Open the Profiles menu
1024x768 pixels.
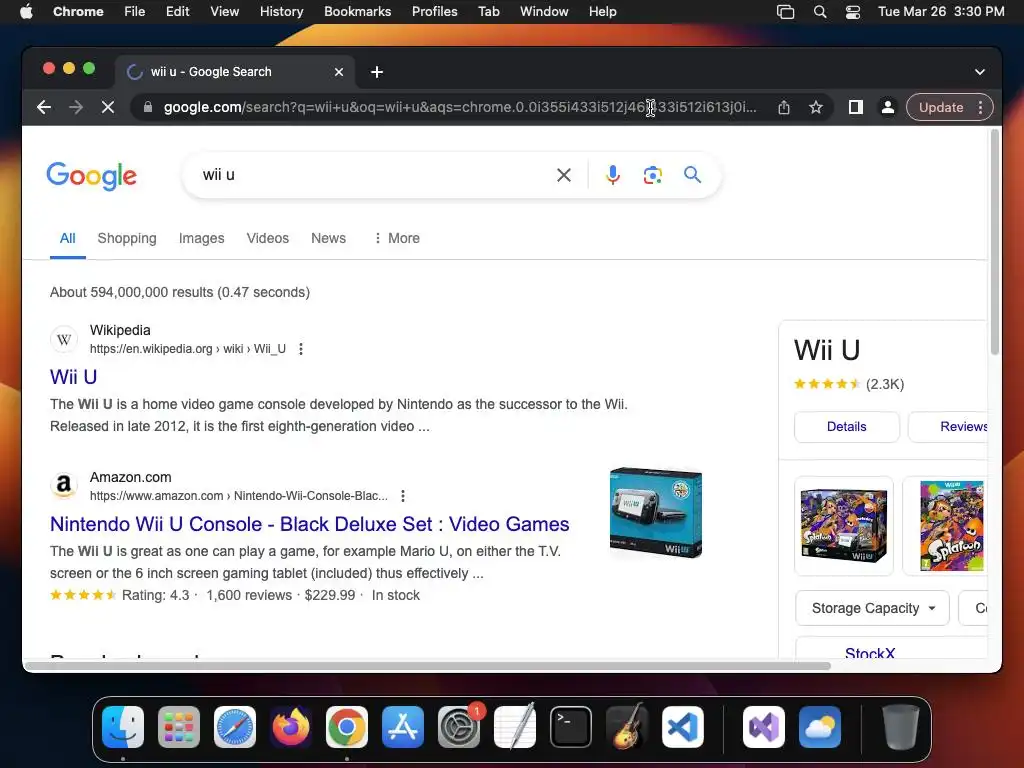pyautogui.click(x=434, y=12)
